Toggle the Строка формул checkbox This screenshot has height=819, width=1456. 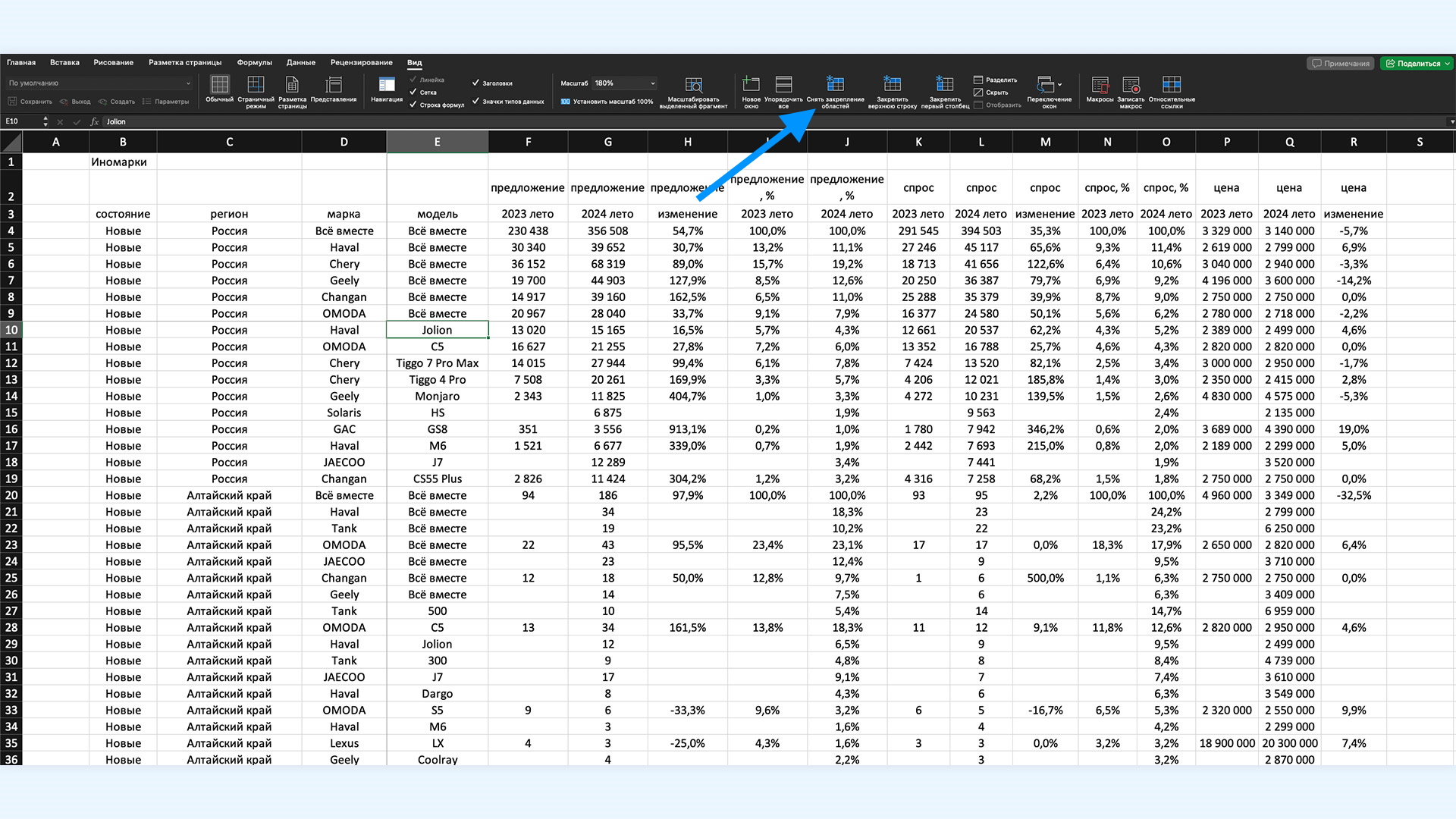[413, 105]
